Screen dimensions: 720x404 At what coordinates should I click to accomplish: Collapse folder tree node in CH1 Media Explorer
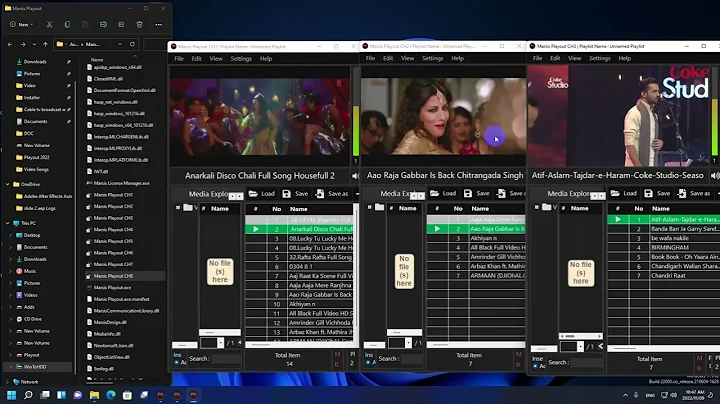click(x=178, y=208)
